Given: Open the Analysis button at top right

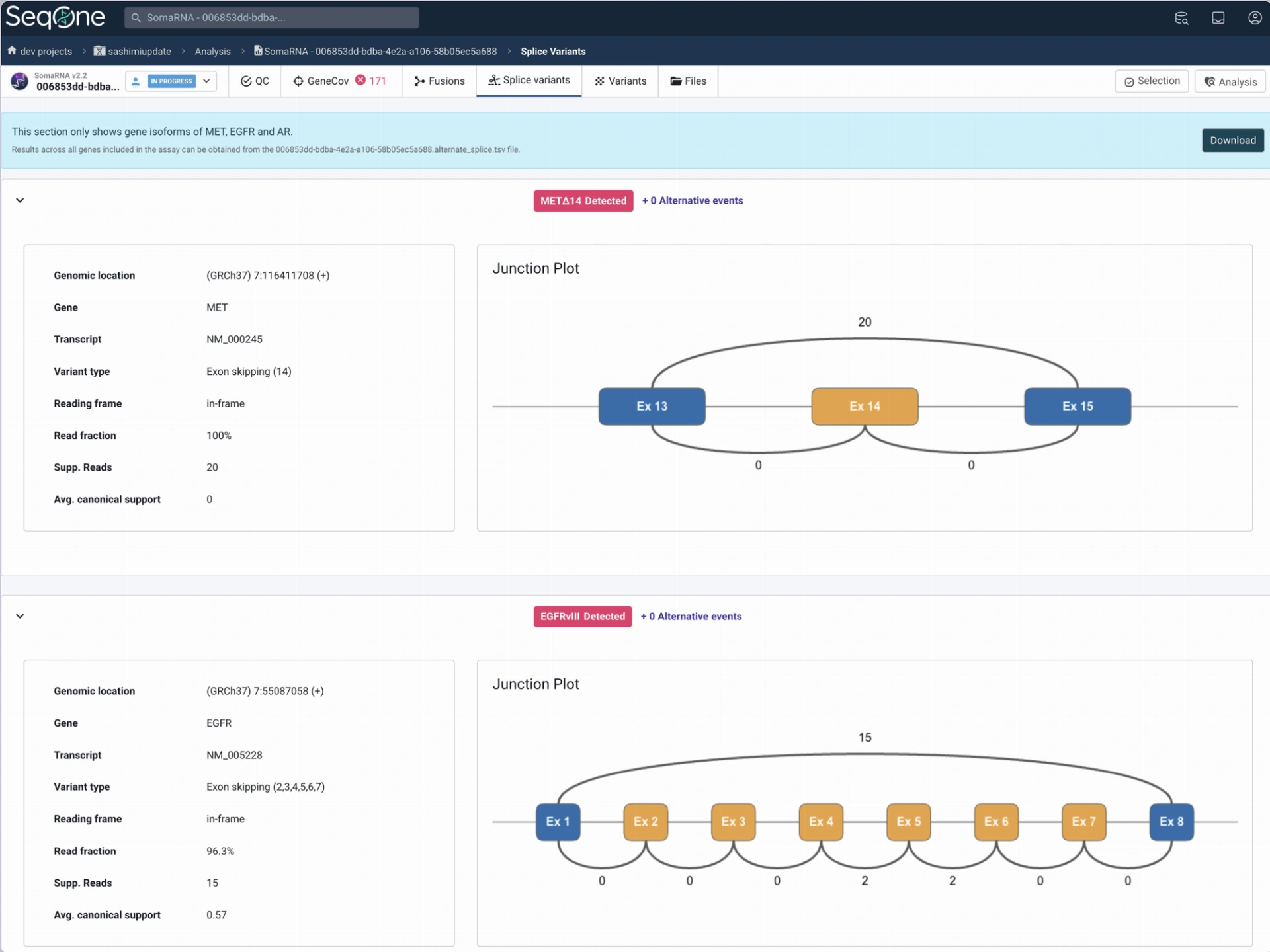Looking at the screenshot, I should click(x=1230, y=82).
